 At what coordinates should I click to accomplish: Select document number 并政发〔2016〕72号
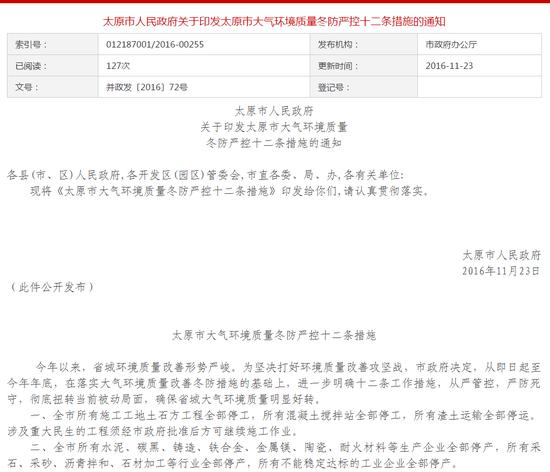pyautogui.click(x=147, y=87)
